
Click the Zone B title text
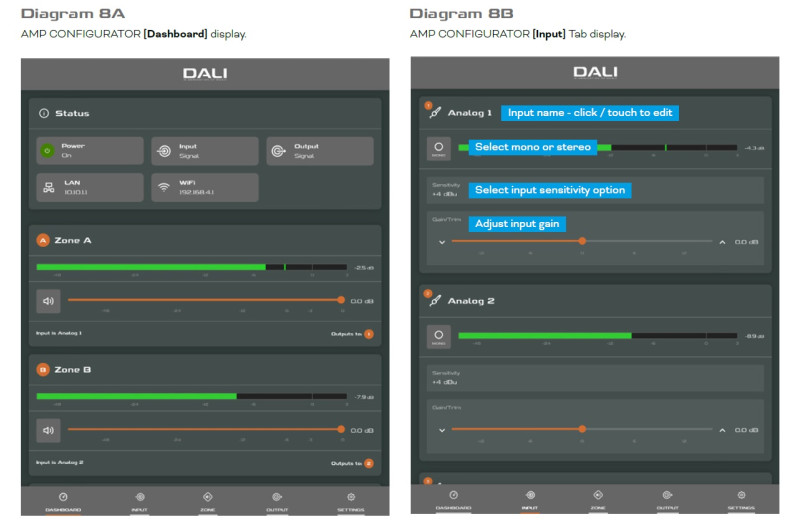[x=73, y=370]
